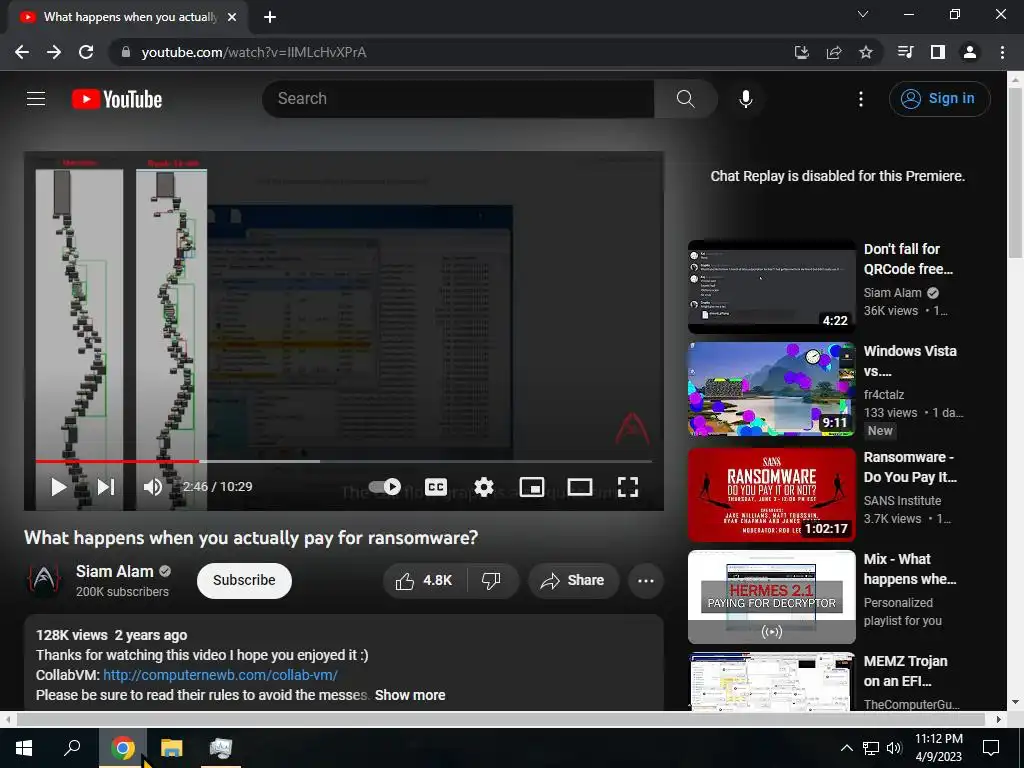Open MEMZ Trojan video title
This screenshot has width=1024, height=768.
906,671
